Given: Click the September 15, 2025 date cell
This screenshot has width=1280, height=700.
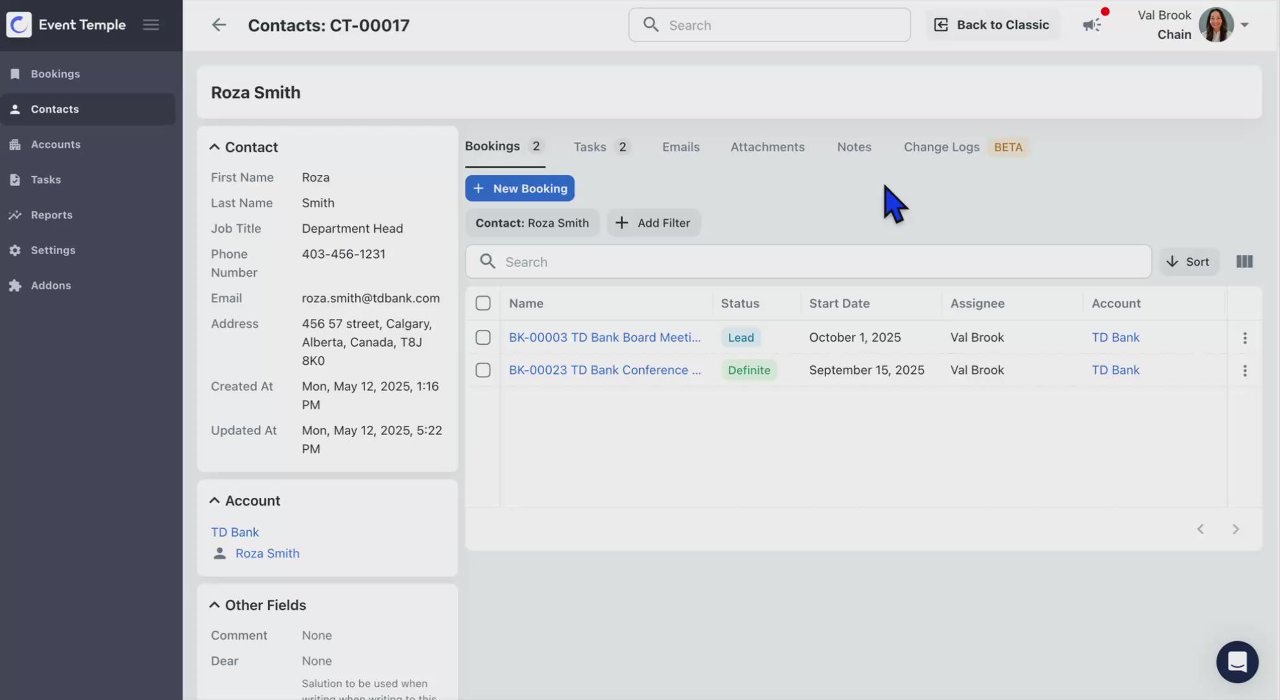Looking at the screenshot, I should (x=867, y=370).
